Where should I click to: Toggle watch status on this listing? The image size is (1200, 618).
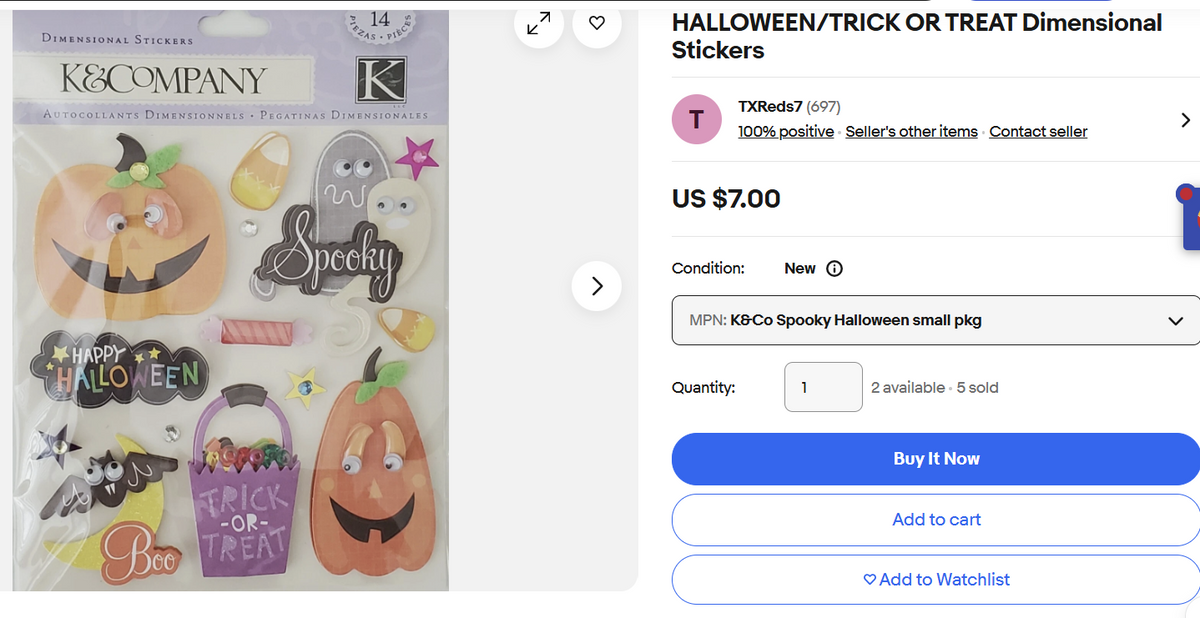click(x=936, y=579)
